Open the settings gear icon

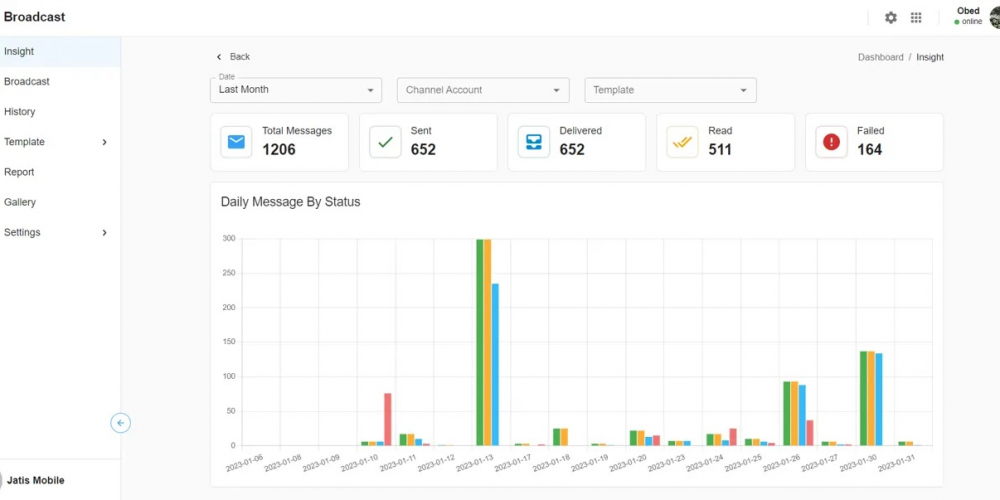tap(890, 18)
